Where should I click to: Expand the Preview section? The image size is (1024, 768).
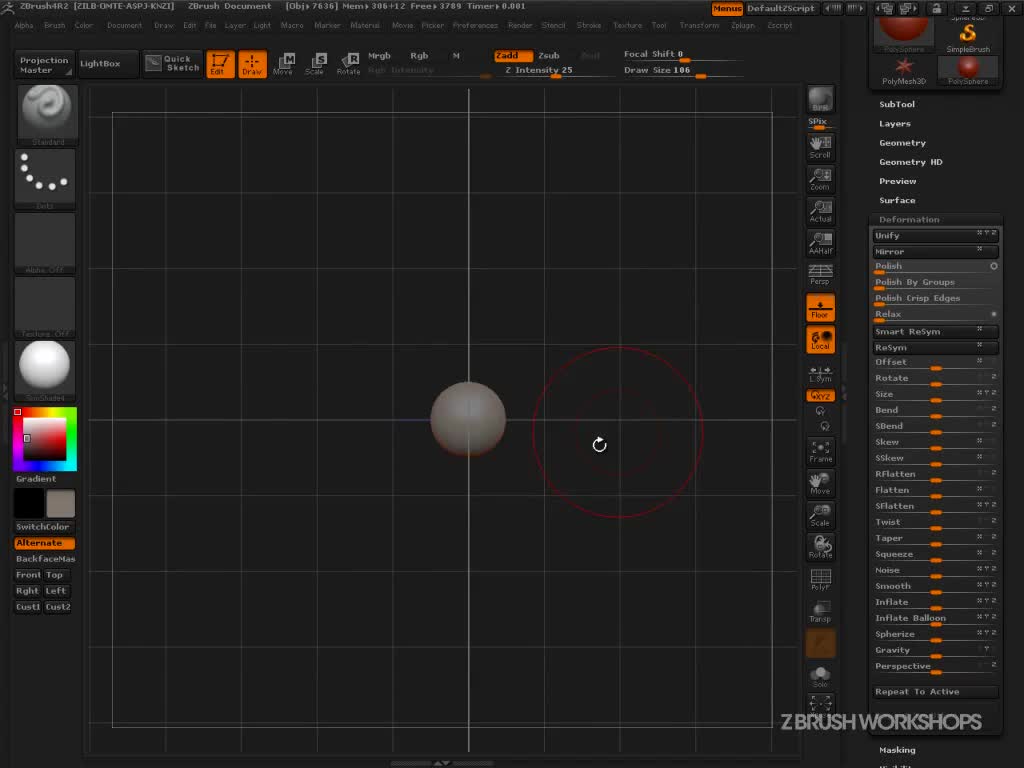point(897,181)
